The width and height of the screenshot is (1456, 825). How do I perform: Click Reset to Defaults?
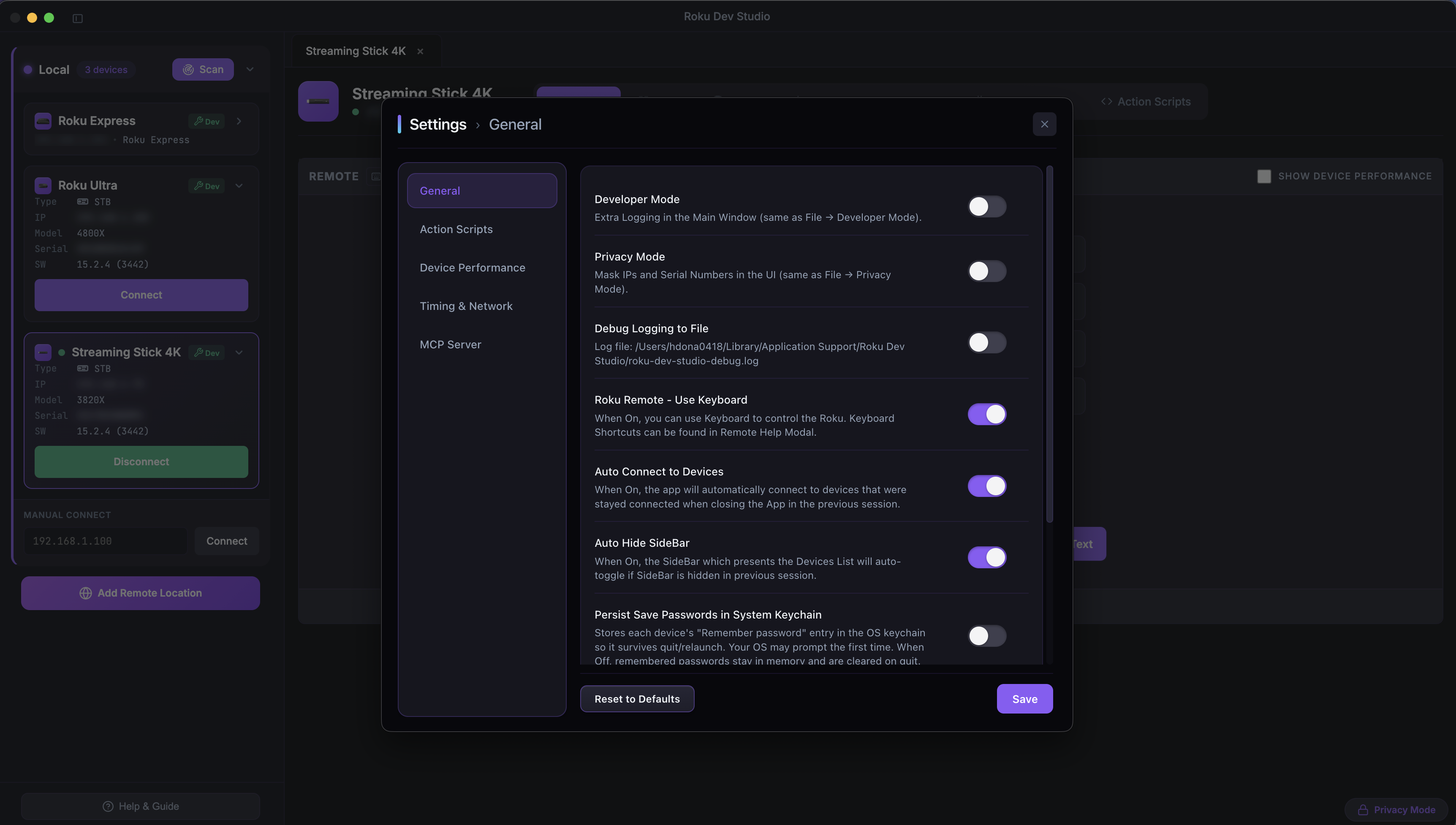637,699
